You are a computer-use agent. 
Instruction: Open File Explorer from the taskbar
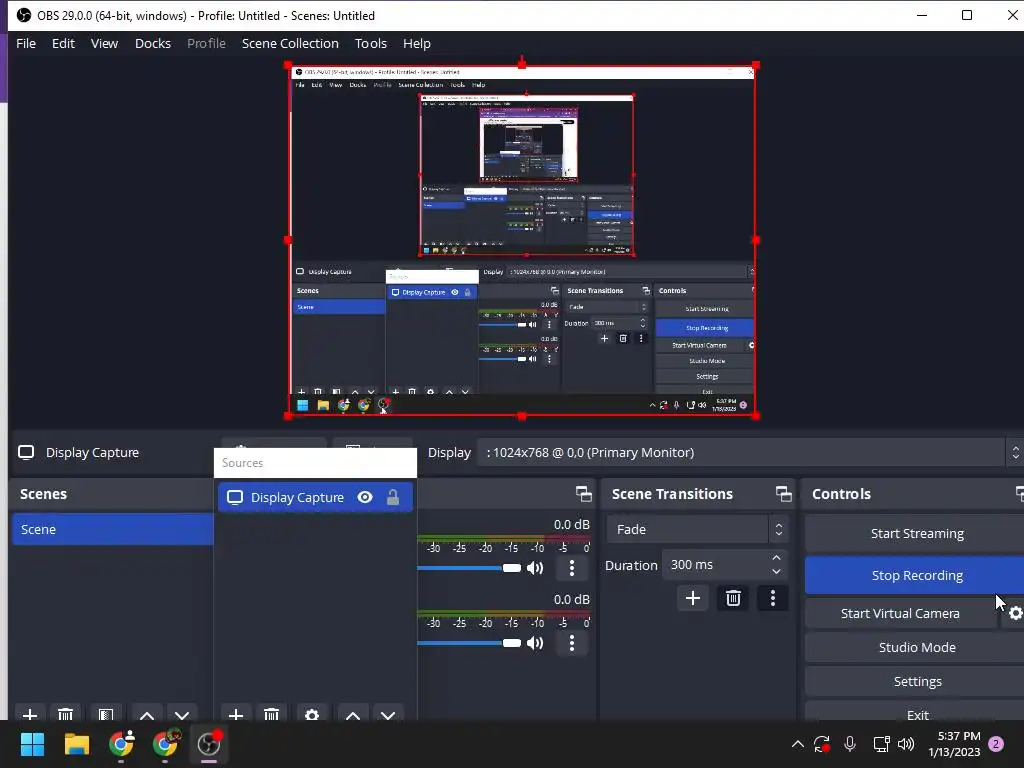[76, 744]
